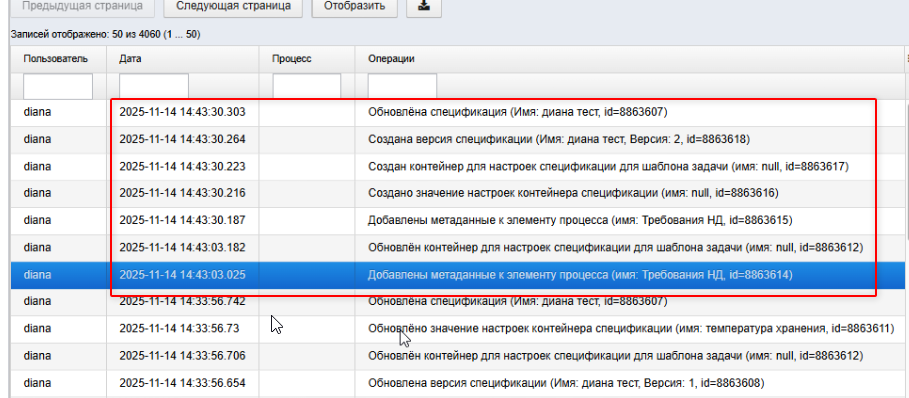Select date cell 2025-11-14 14:33:56.706
The height and width of the screenshot is (398, 909).
pos(182,356)
